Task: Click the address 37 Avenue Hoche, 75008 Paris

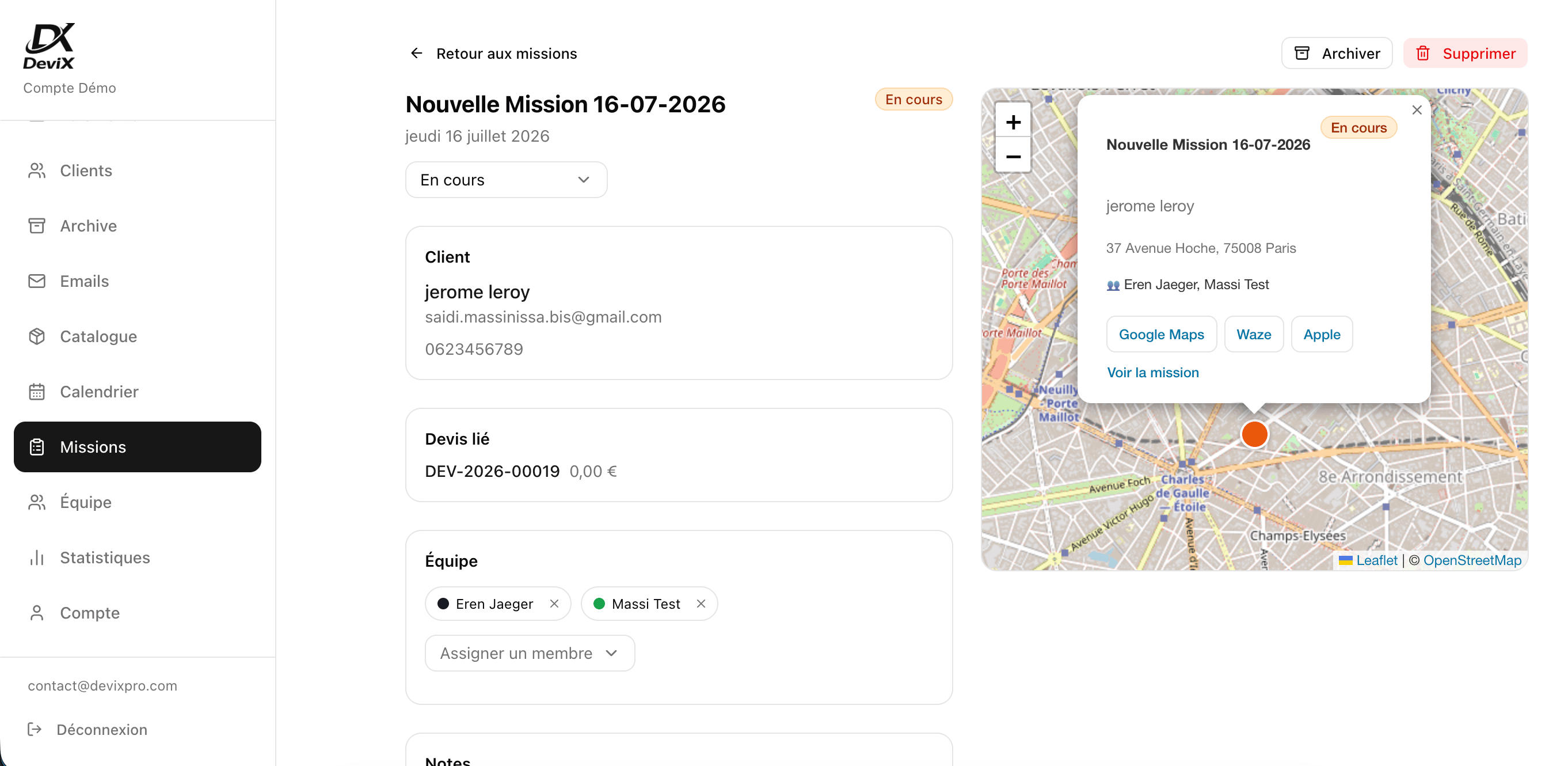Action: click(x=1201, y=248)
